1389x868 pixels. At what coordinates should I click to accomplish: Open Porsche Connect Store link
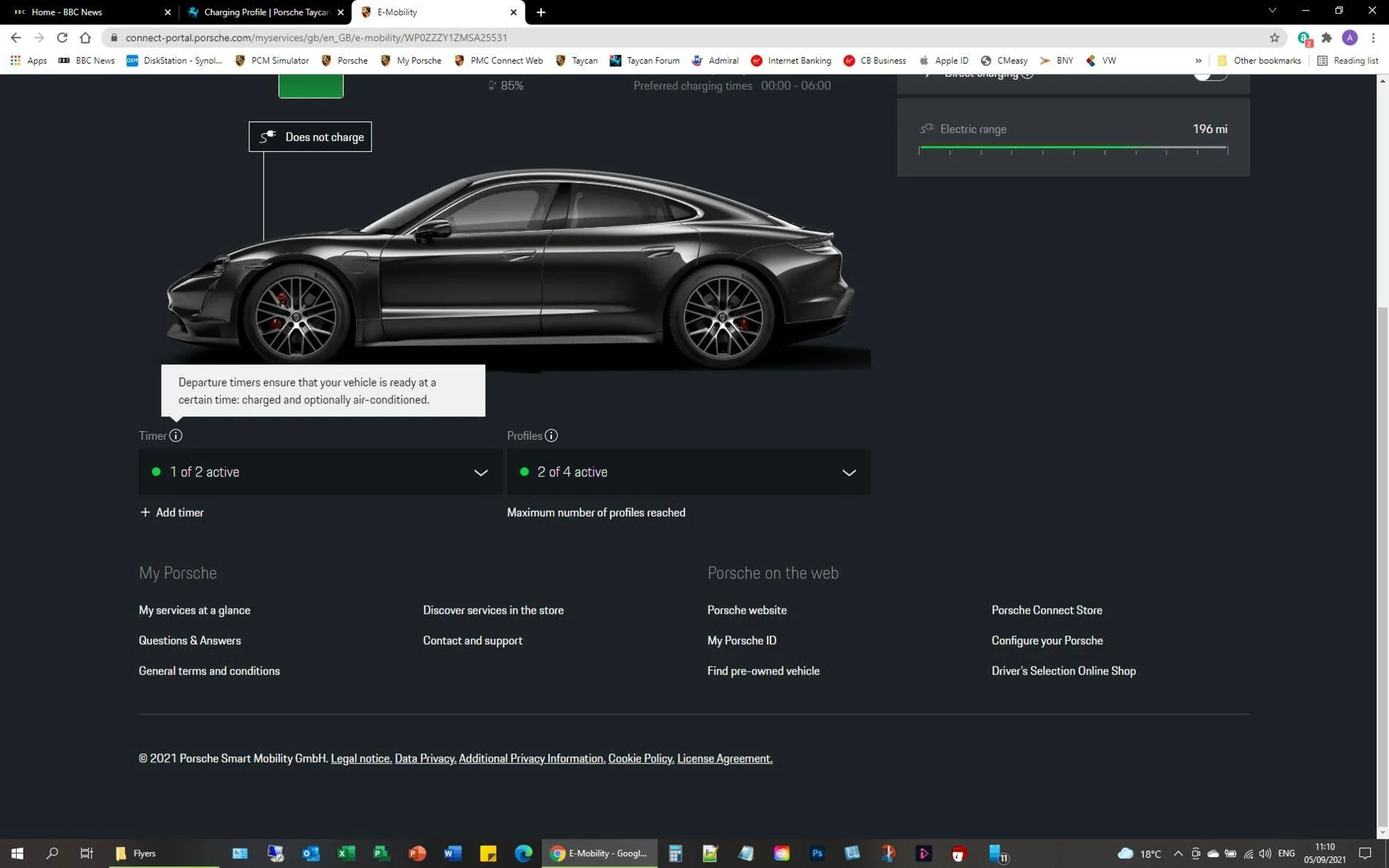pyautogui.click(x=1046, y=610)
